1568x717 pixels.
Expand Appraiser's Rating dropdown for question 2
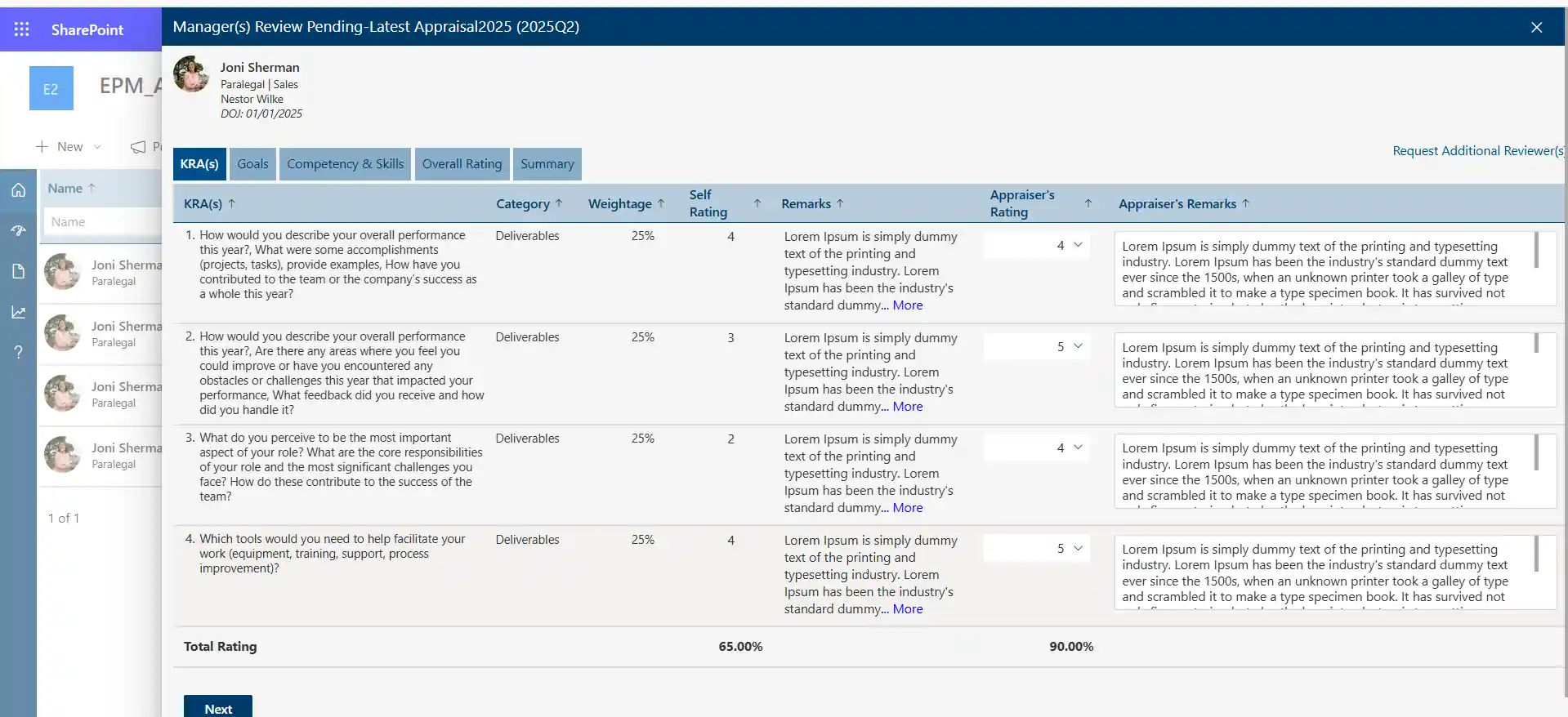pyautogui.click(x=1037, y=346)
